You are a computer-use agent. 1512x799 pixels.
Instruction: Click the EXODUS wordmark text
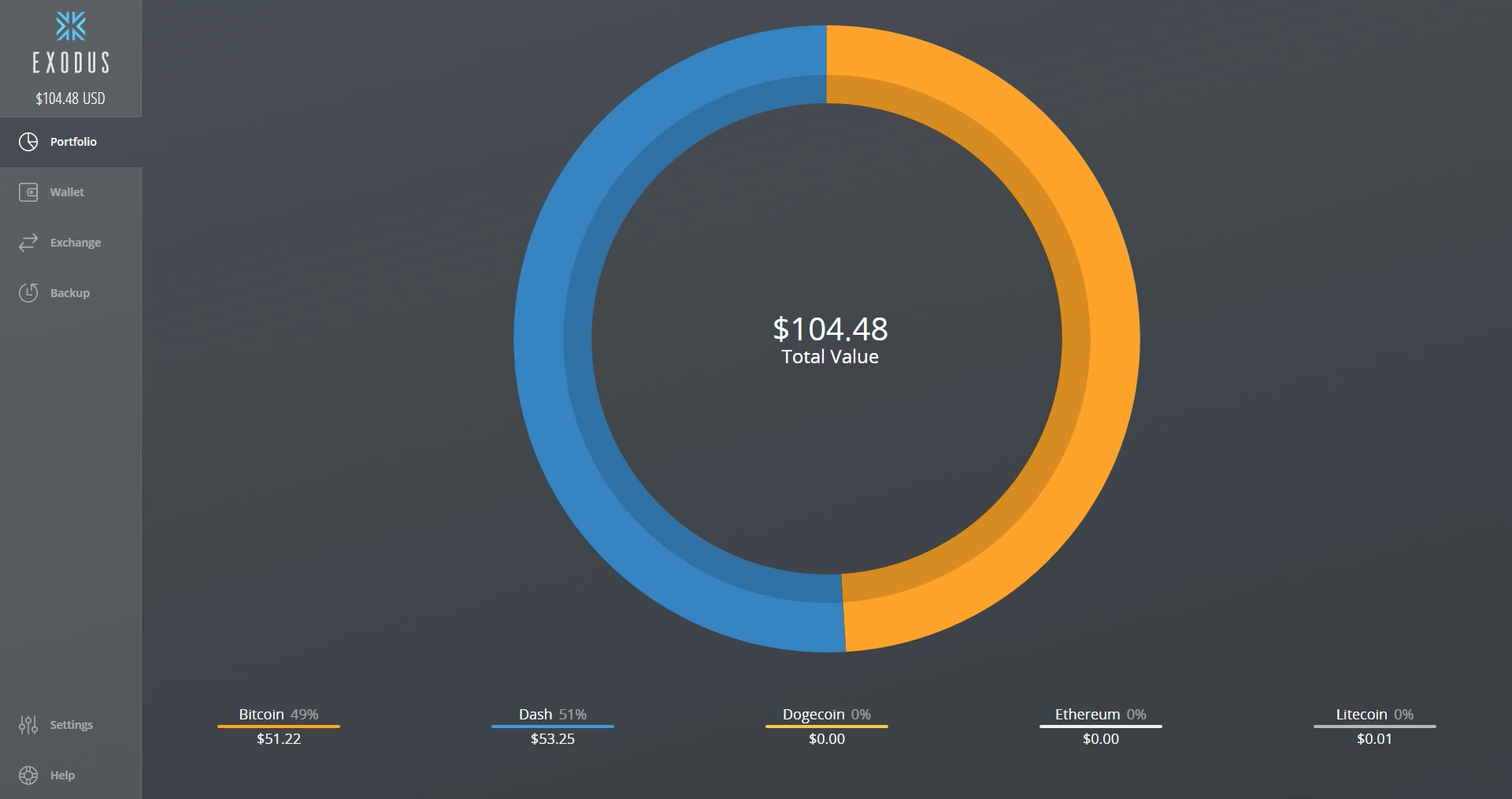[71, 63]
